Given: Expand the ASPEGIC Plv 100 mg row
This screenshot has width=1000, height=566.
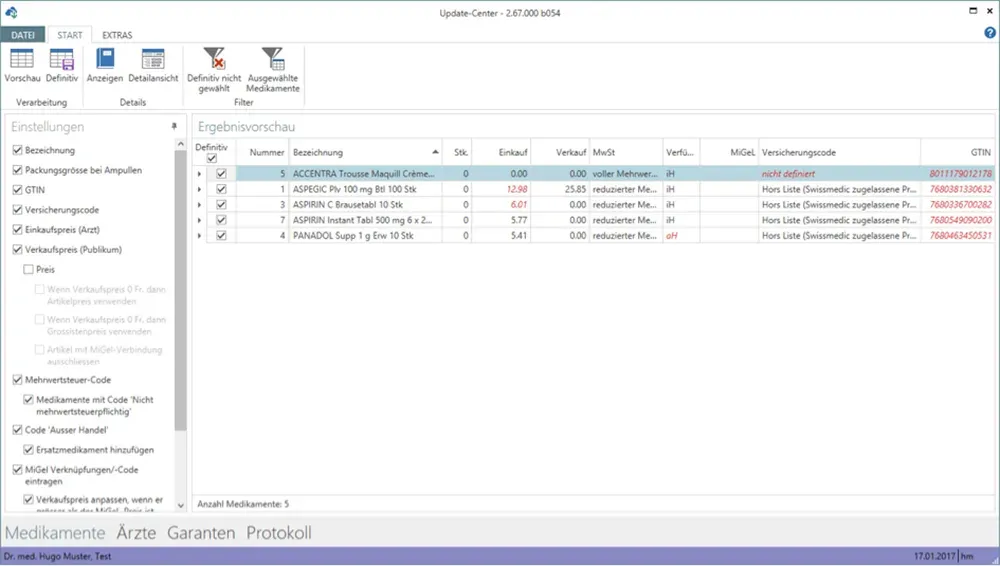Looking at the screenshot, I should 199,189.
